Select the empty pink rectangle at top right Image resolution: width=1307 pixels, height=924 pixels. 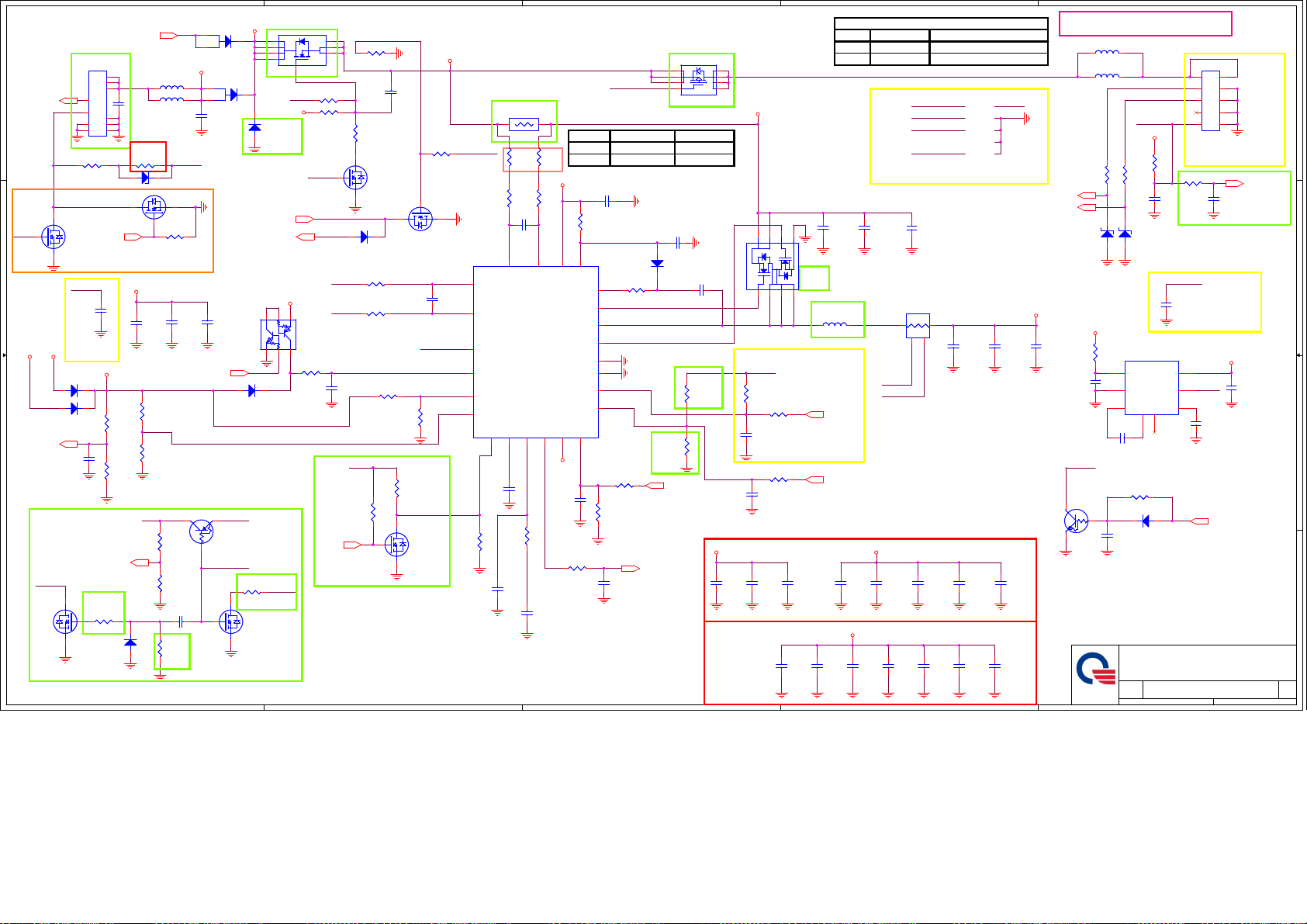tap(1145, 23)
